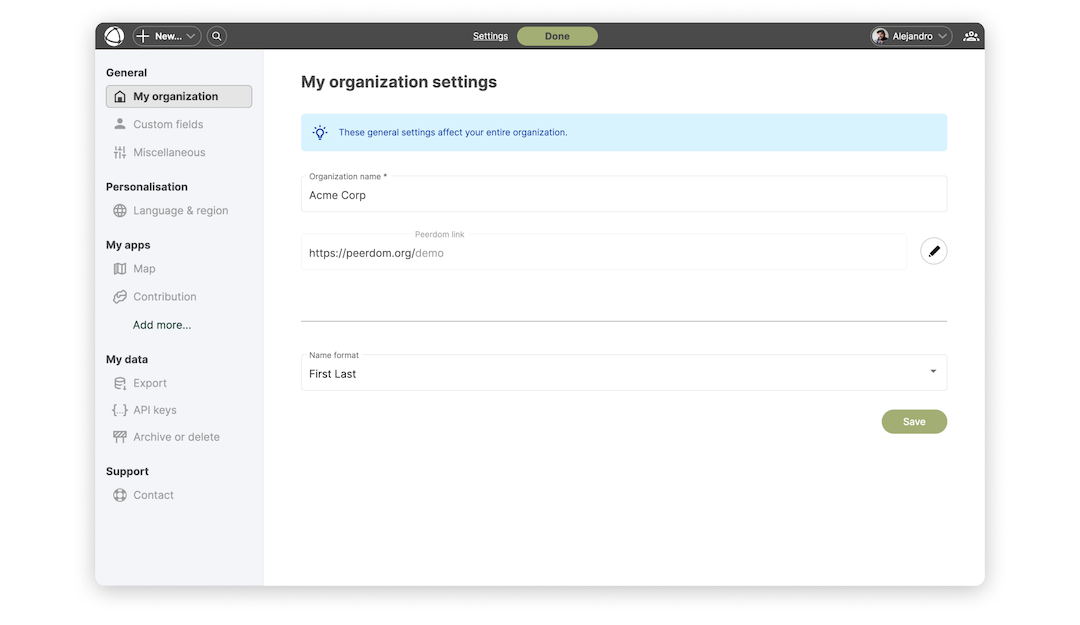Click the Map app icon in sidebar
Viewport: 1080px width, 625px height.
pos(120,269)
